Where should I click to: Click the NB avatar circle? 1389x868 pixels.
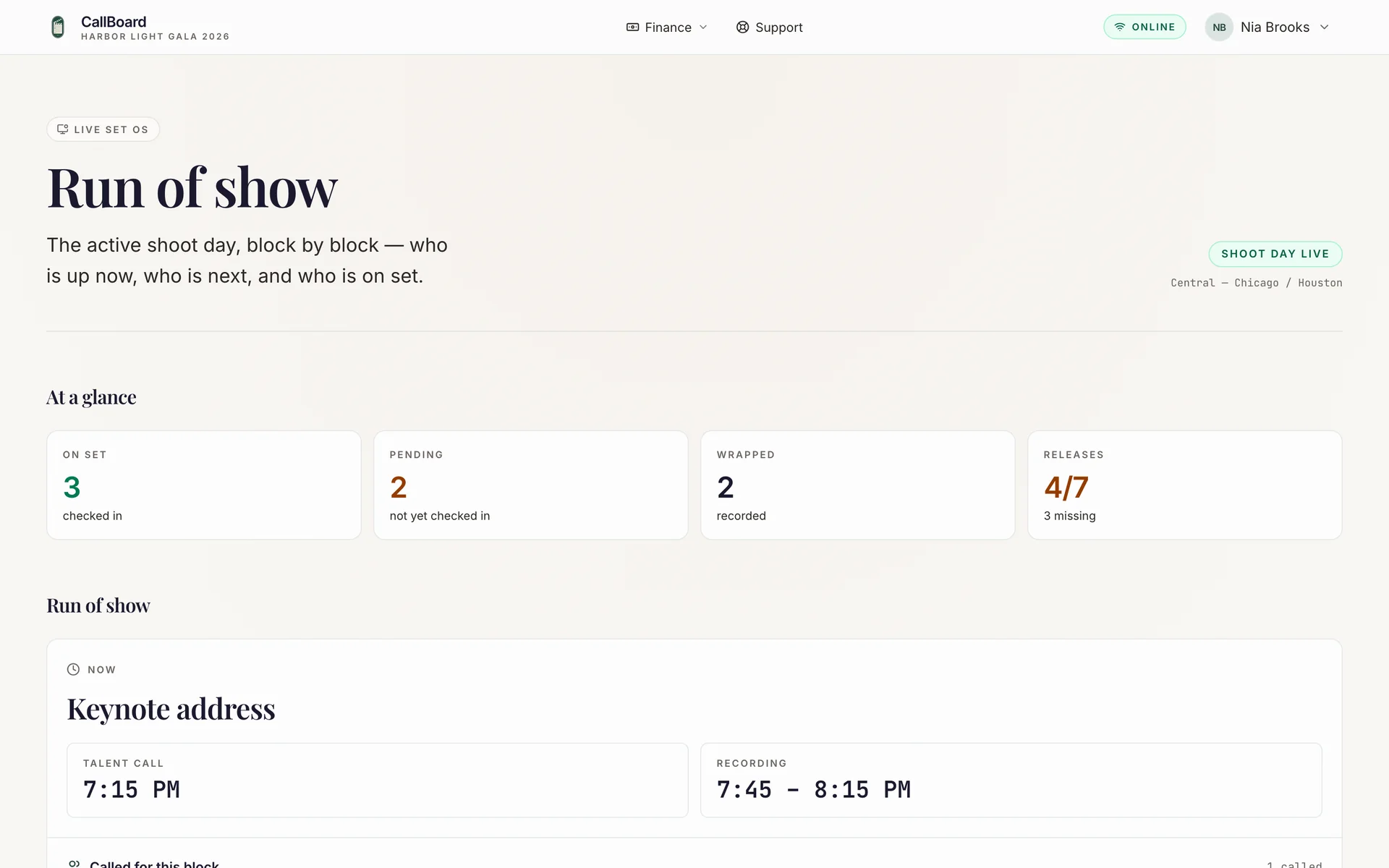pos(1219,27)
